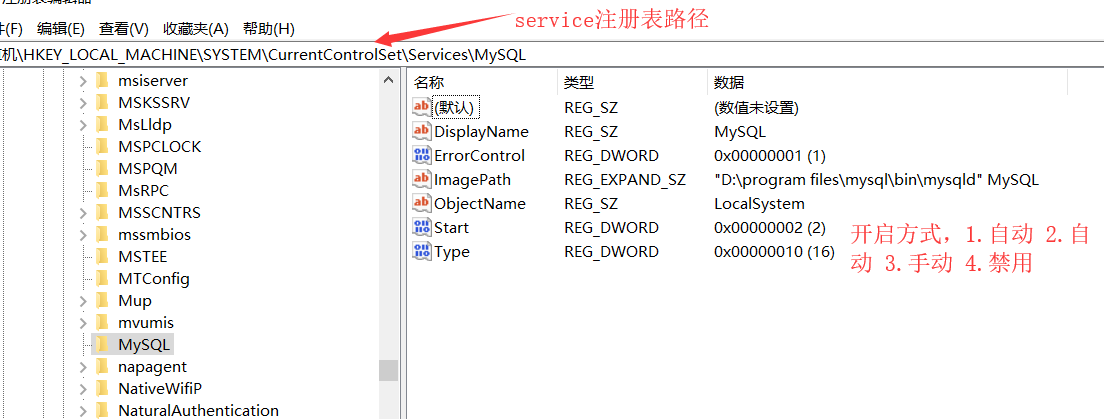Click the MySQL folder icon

tap(101, 345)
